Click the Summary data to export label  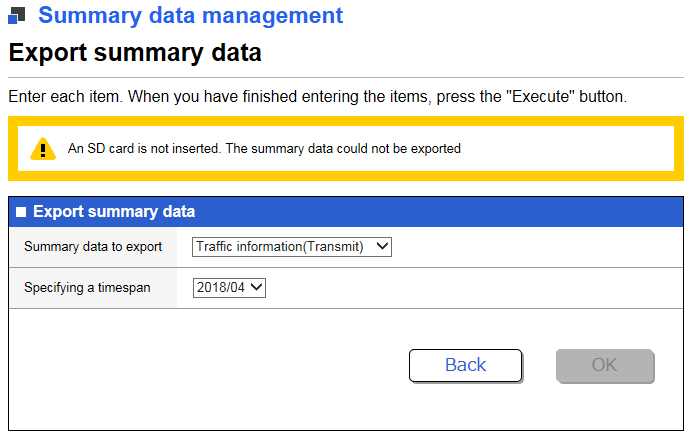[x=93, y=247]
